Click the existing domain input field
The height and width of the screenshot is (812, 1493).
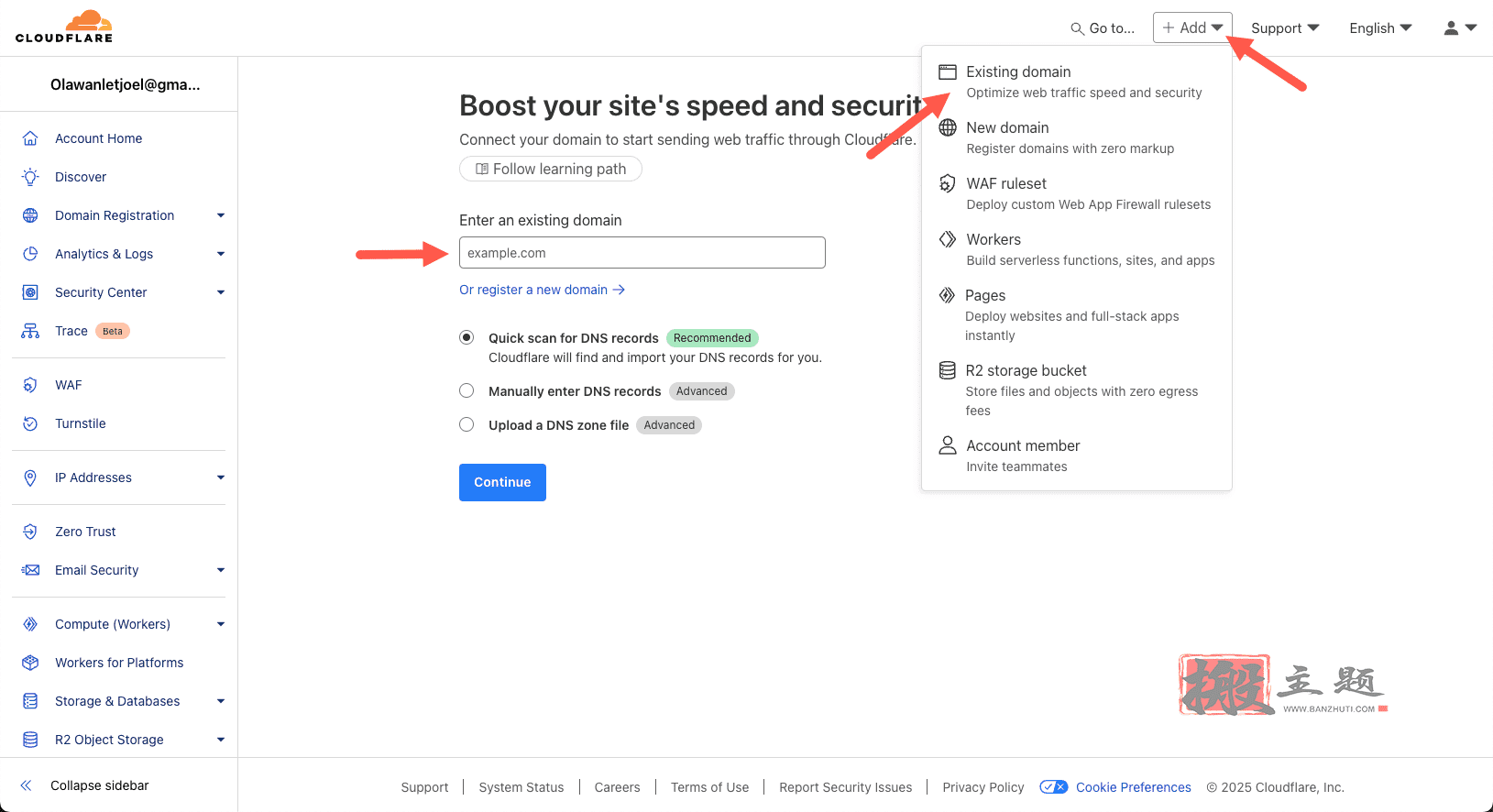pos(642,253)
